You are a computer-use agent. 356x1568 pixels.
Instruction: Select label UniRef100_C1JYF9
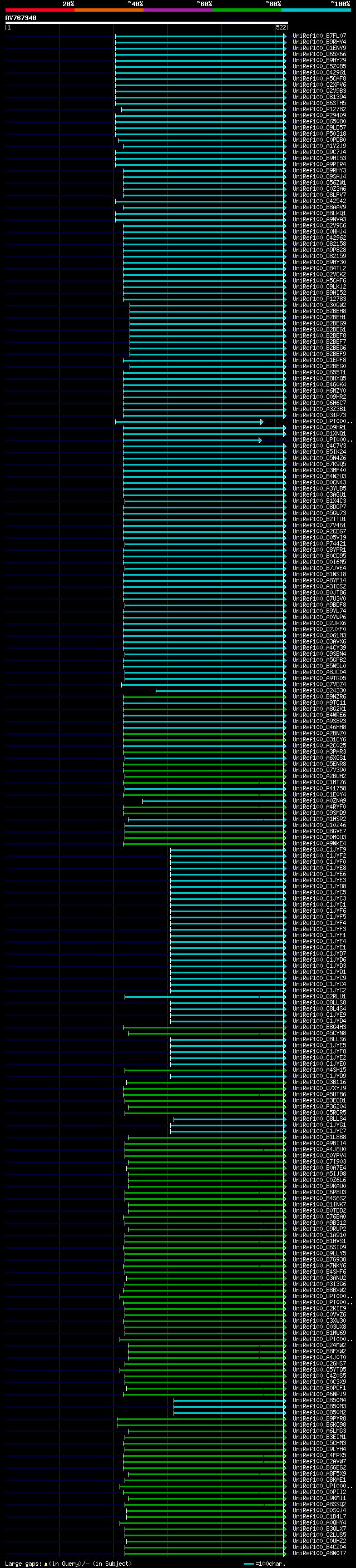click(x=319, y=849)
